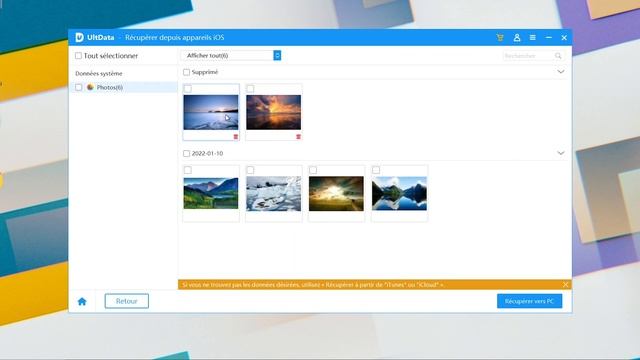Tick checkbox of green mountain lake photo
The image size is (640, 360).
[188, 170]
